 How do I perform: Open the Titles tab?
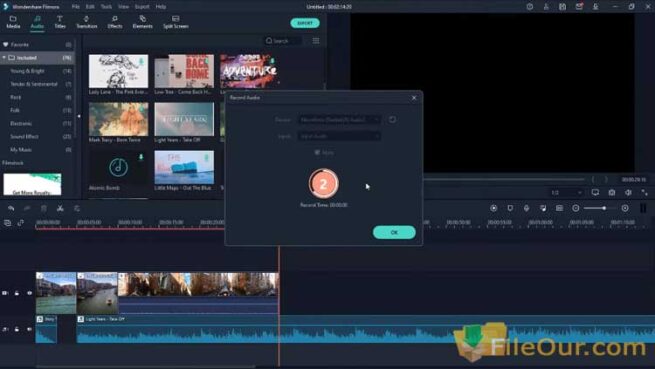pyautogui.click(x=60, y=22)
